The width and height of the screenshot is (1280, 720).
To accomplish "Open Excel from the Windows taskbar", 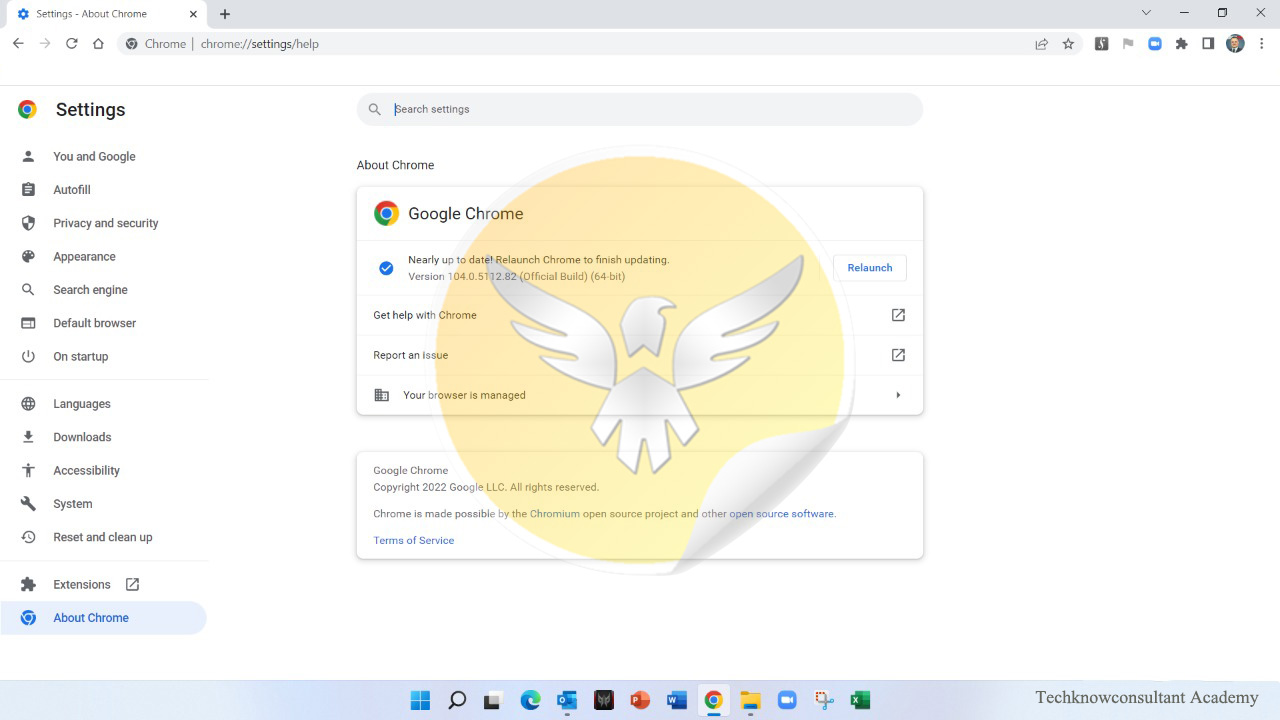I will tap(860, 700).
